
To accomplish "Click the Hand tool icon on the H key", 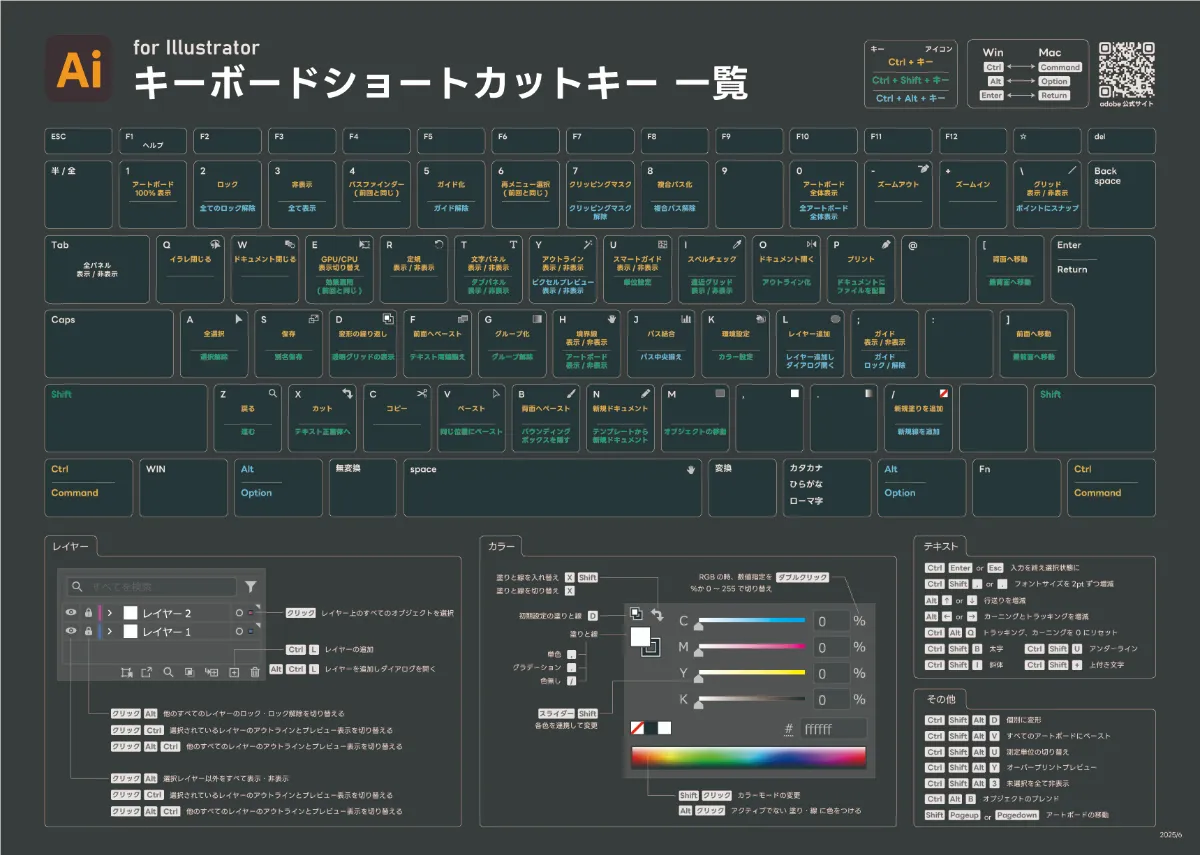I will pyautogui.click(x=611, y=318).
